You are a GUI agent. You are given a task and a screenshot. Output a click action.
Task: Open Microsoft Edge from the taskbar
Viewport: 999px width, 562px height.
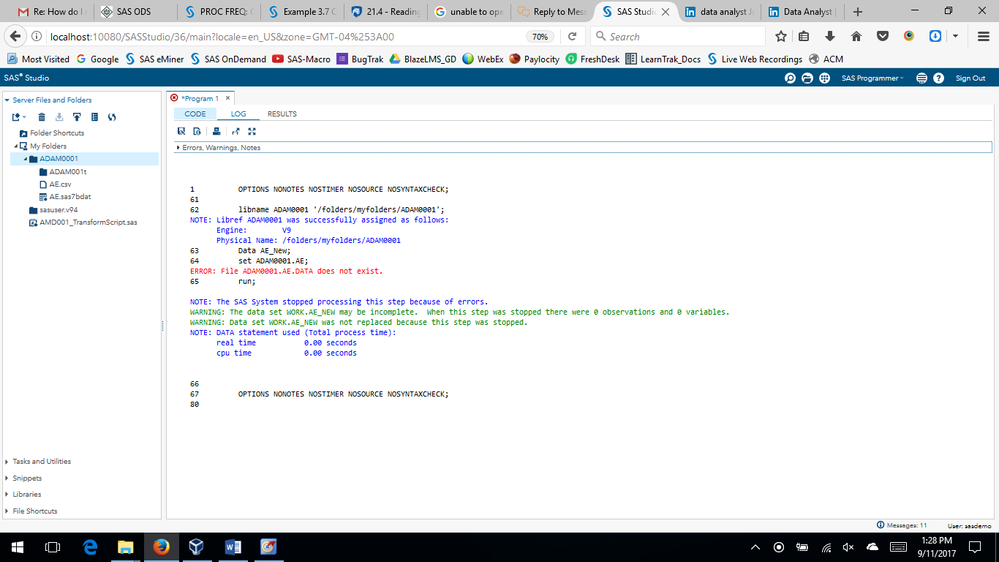90,547
